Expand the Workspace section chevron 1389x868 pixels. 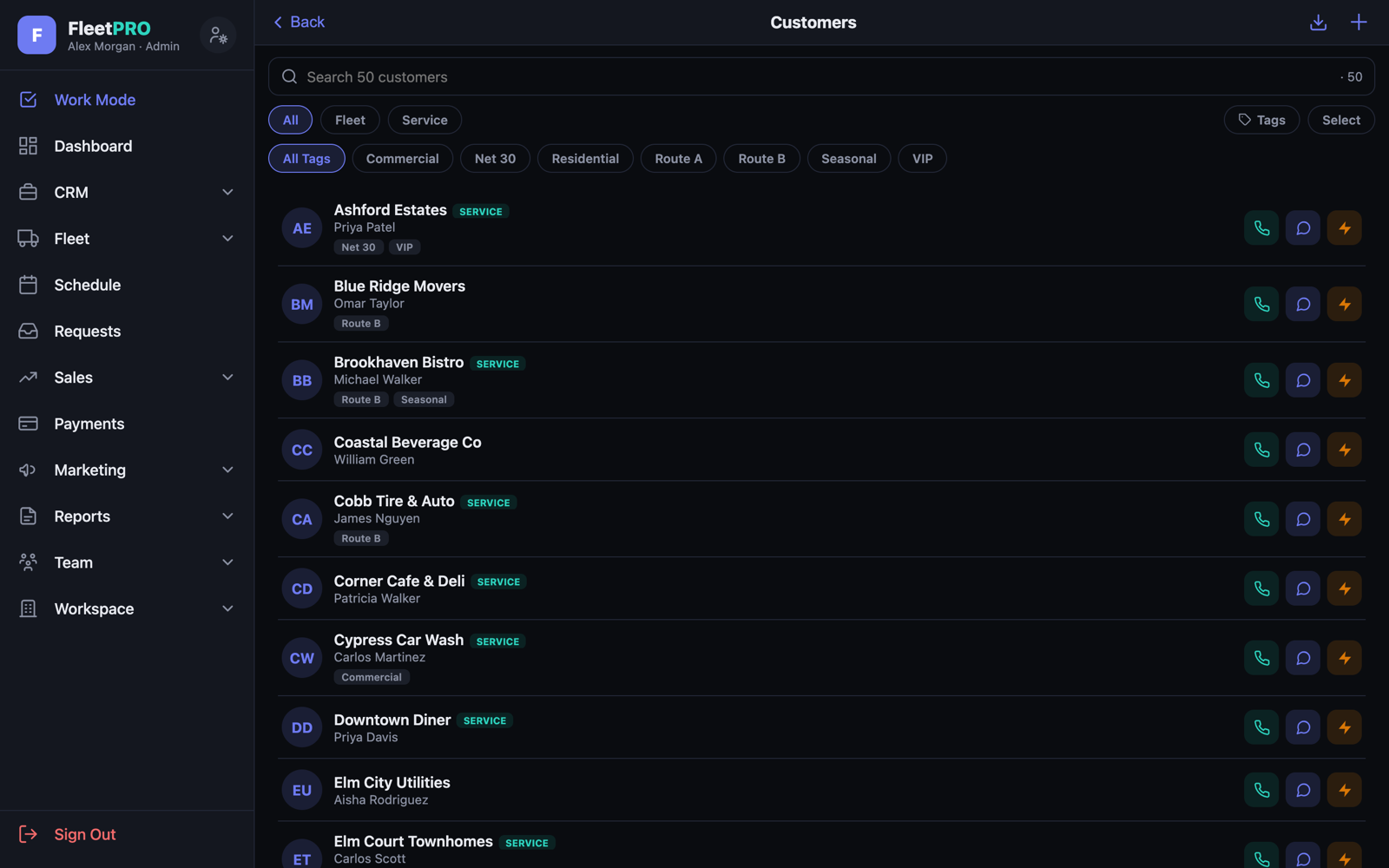(x=227, y=609)
